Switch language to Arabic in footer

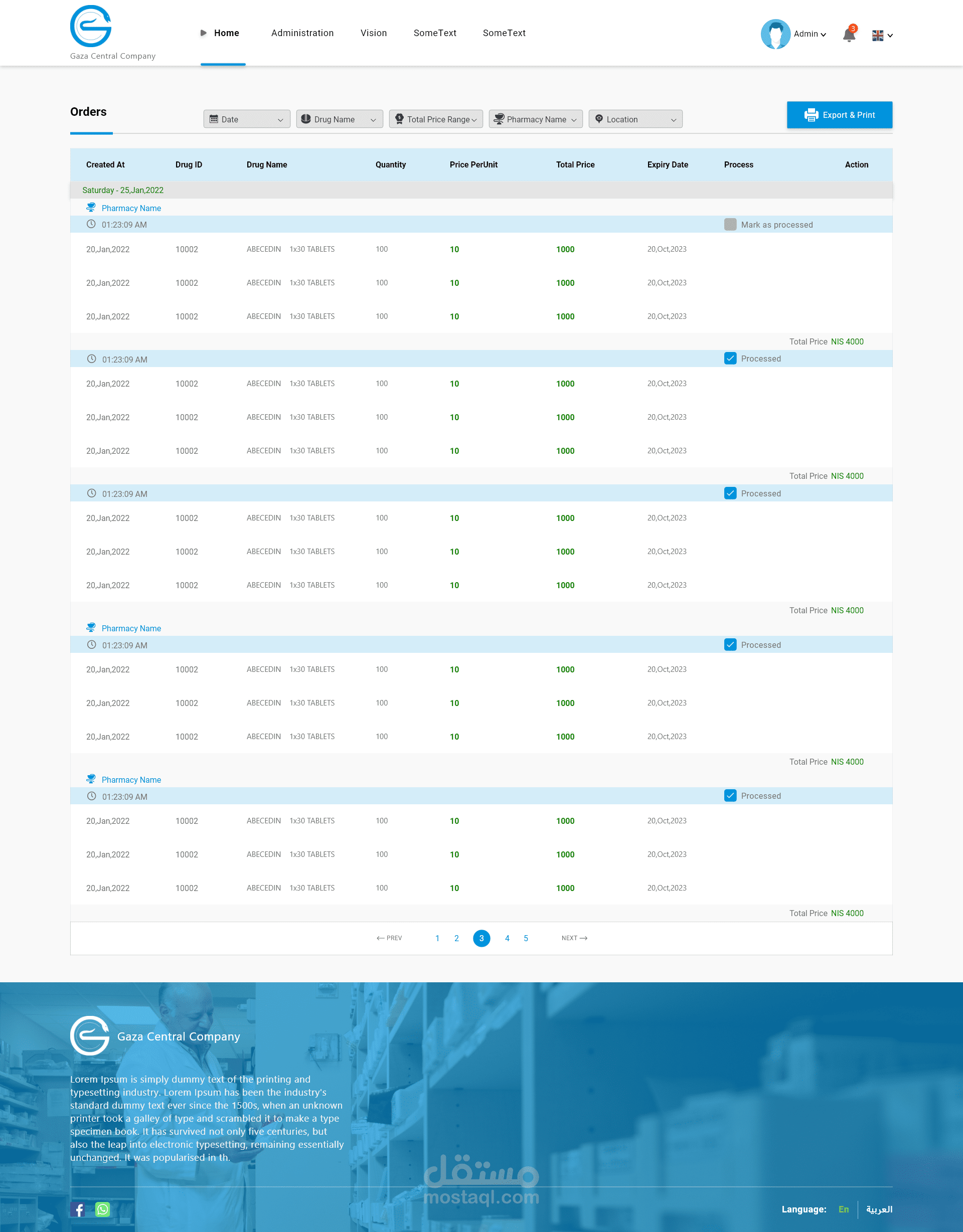879,1209
